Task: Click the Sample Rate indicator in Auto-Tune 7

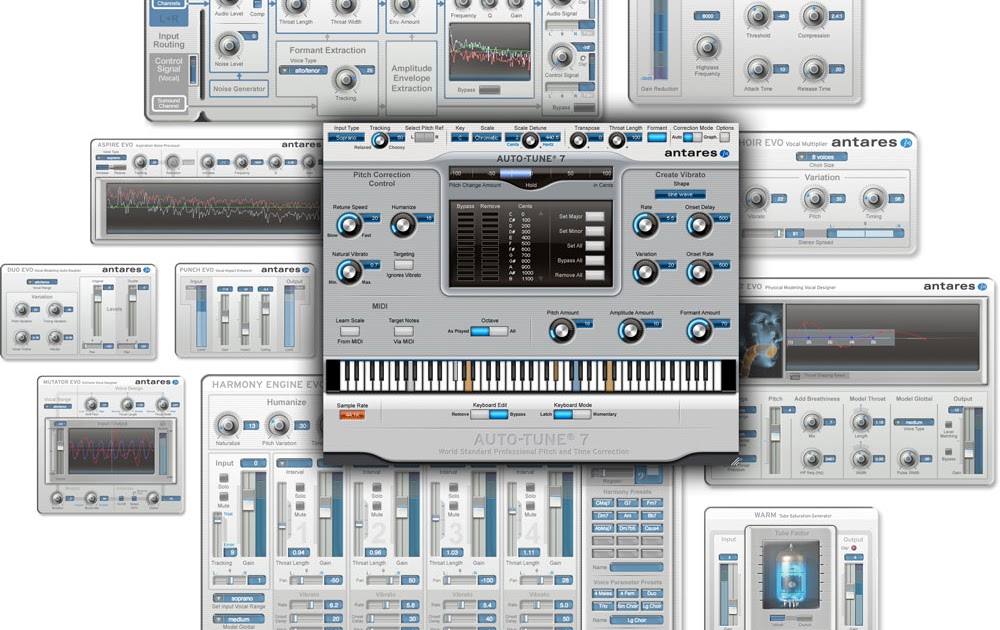Action: (351, 414)
